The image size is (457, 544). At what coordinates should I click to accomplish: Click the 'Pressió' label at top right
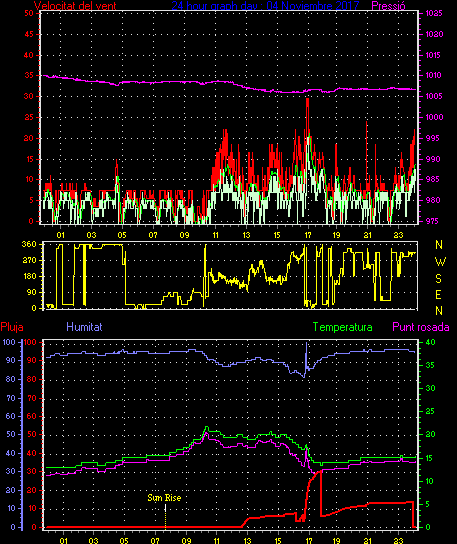(388, 6)
